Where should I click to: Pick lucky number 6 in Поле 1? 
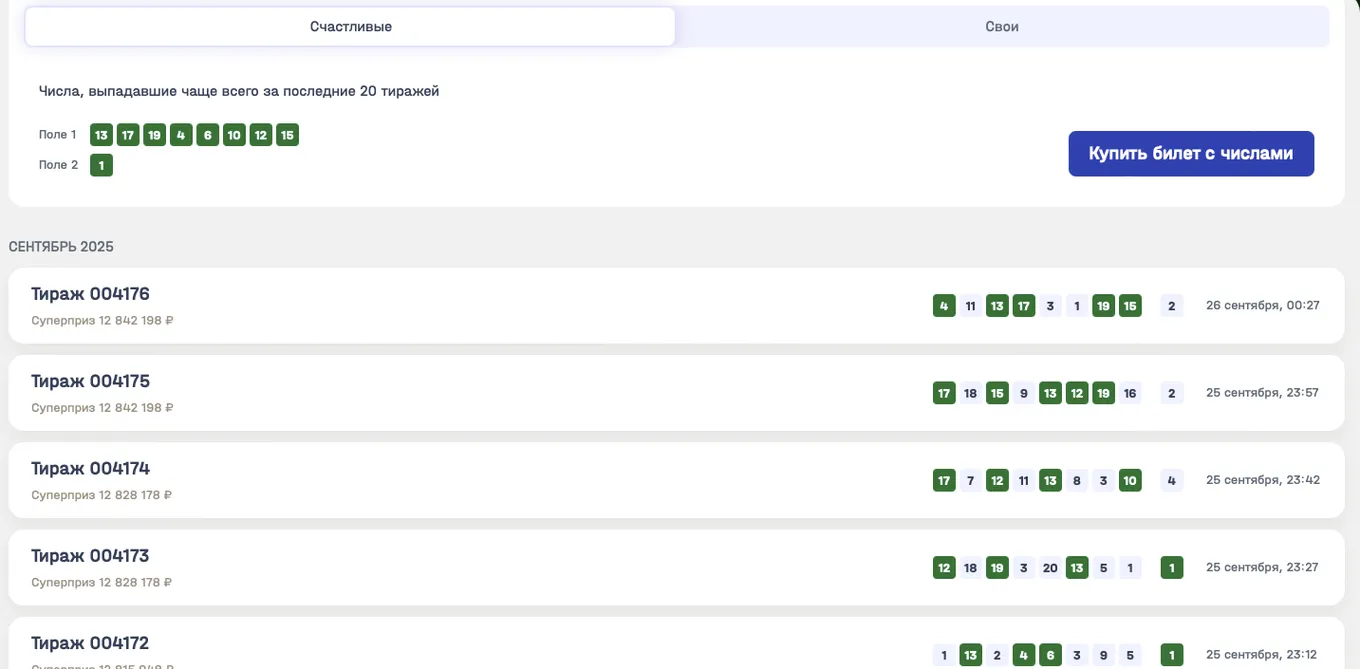(208, 135)
